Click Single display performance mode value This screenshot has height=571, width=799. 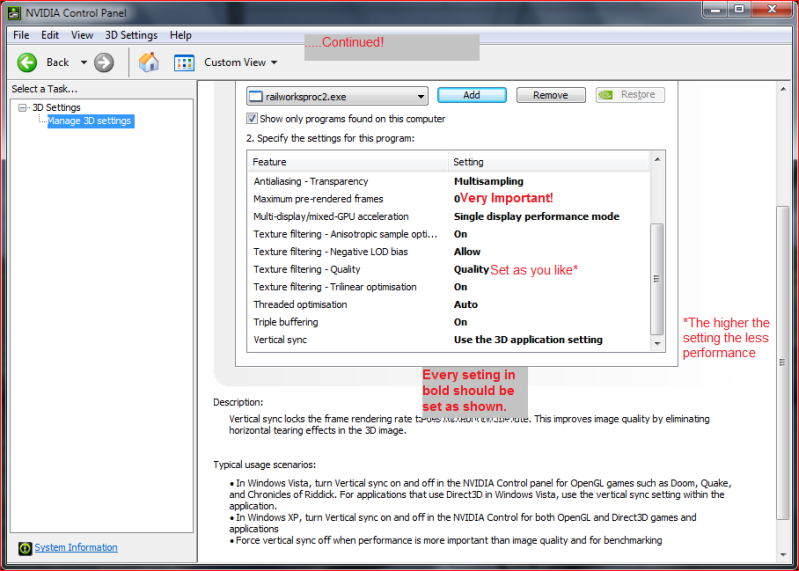click(x=537, y=216)
